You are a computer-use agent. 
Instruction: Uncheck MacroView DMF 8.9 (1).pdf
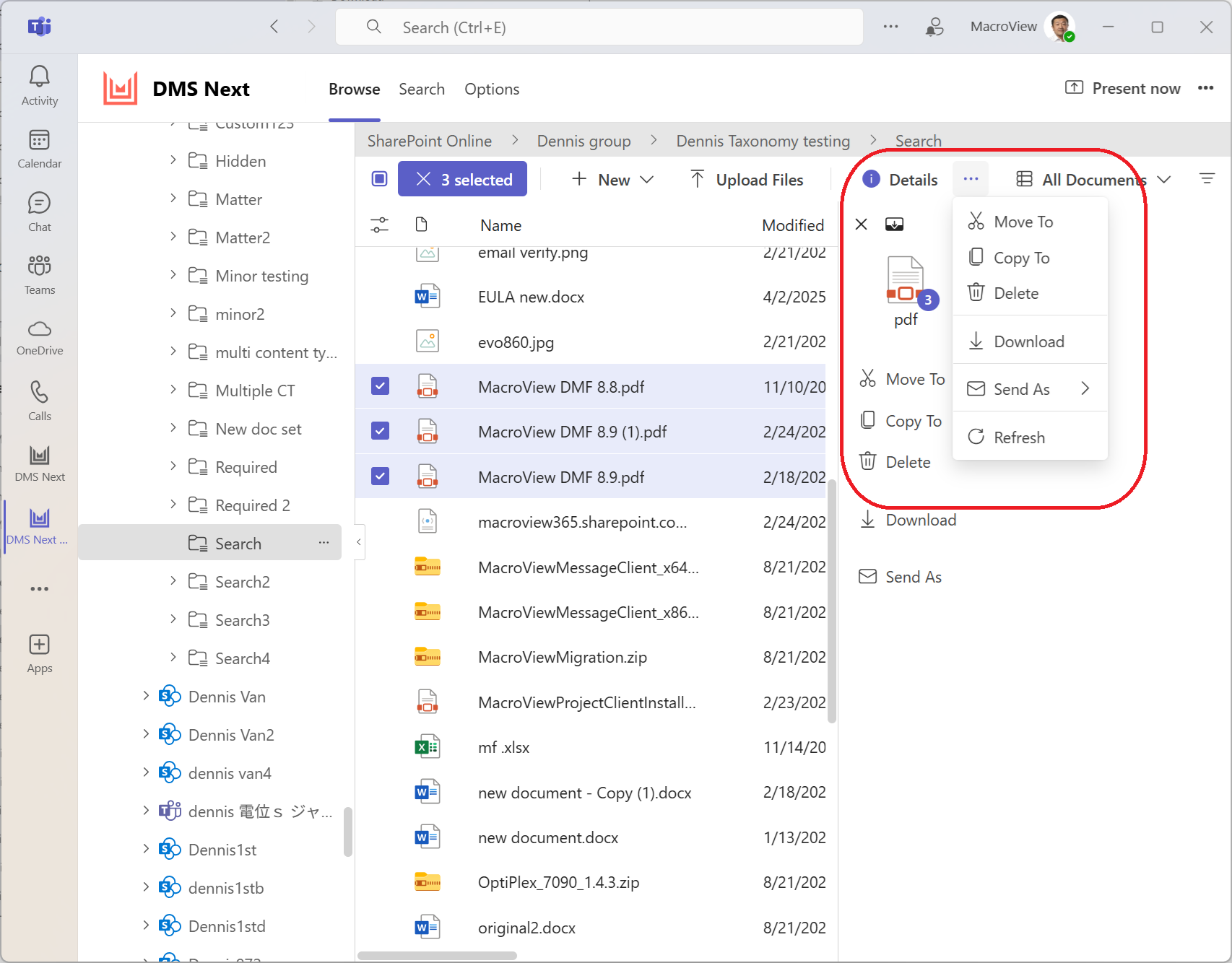click(380, 431)
